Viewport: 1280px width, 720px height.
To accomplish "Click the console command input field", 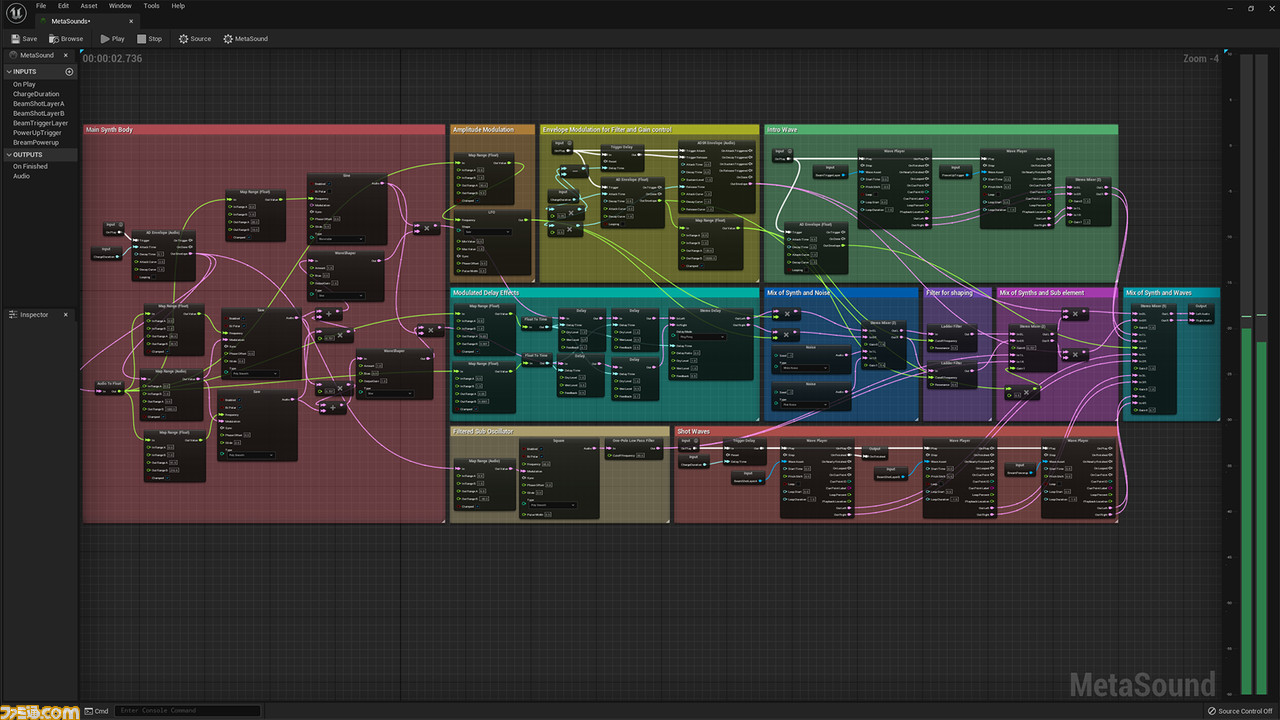I will click(187, 711).
